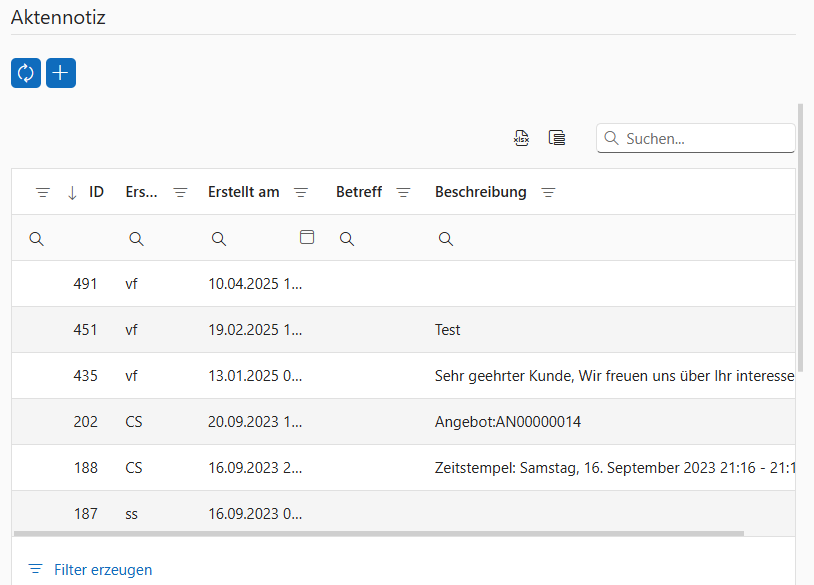The height and width of the screenshot is (585, 814).
Task: Click filter operation icon under Erstellt am
Action: 219,239
